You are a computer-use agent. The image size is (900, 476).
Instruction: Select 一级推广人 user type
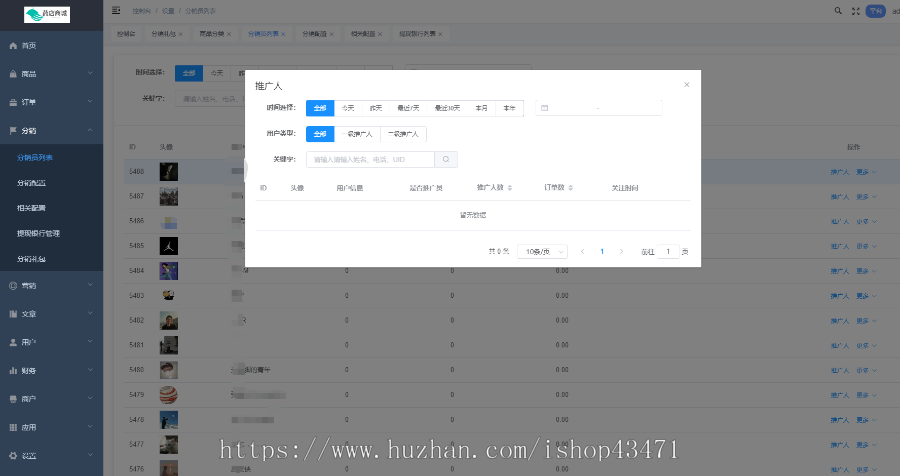click(357, 134)
